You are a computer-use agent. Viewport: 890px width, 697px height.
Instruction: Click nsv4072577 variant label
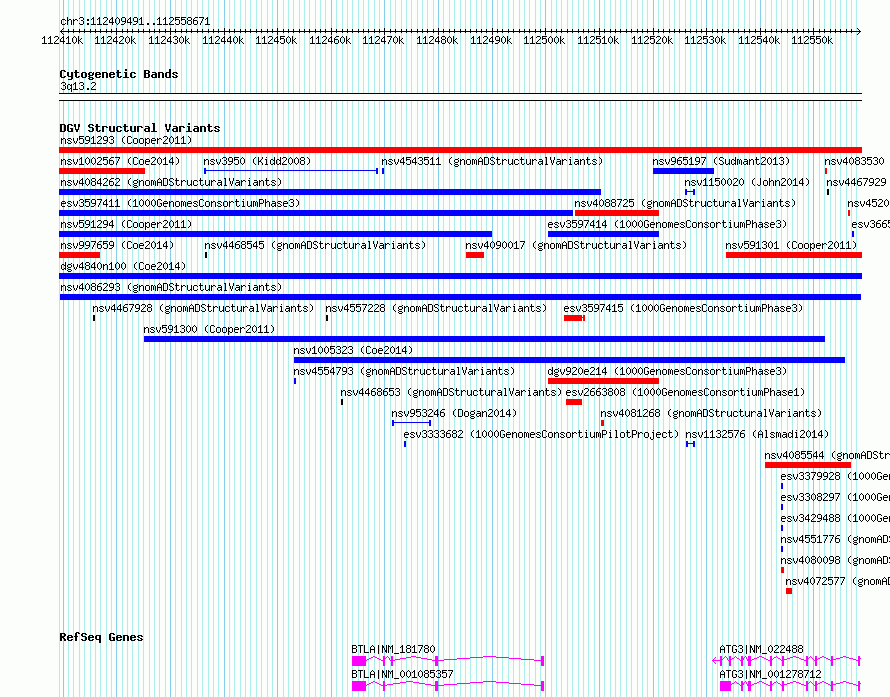(x=838, y=581)
